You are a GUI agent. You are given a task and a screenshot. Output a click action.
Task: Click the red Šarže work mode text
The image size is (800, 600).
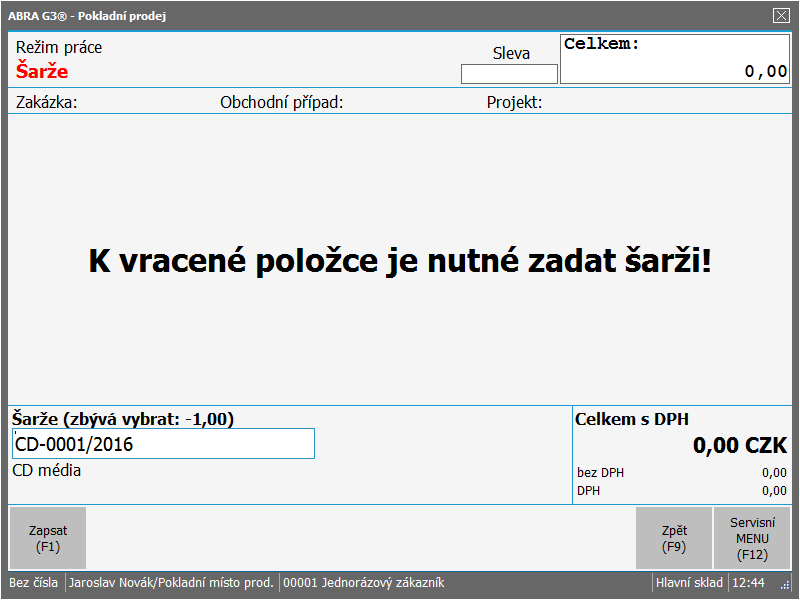42,72
